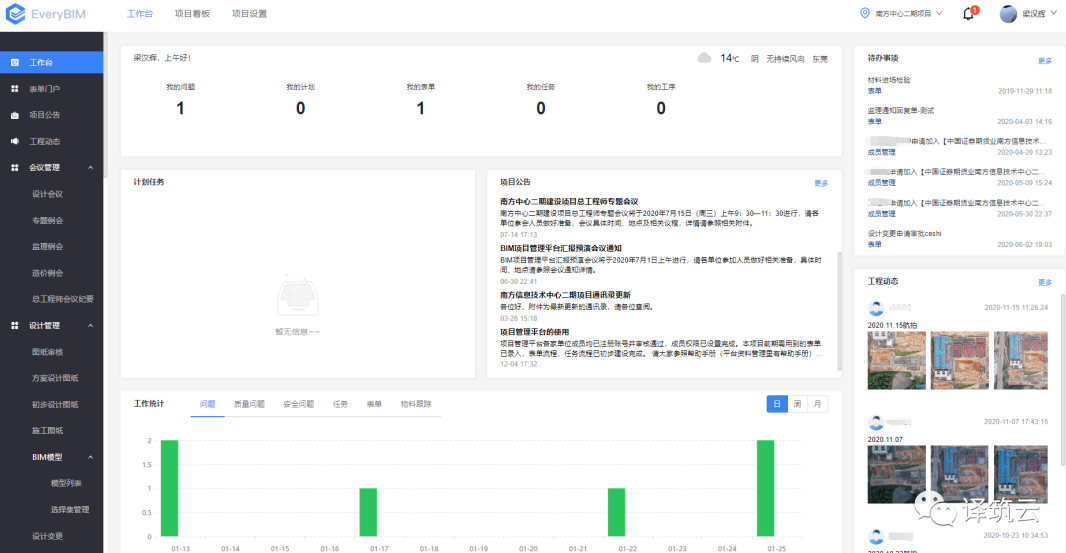The width and height of the screenshot is (1066, 553).
Task: Collapse the 设计管理 sidebar group
Action: tap(90, 326)
